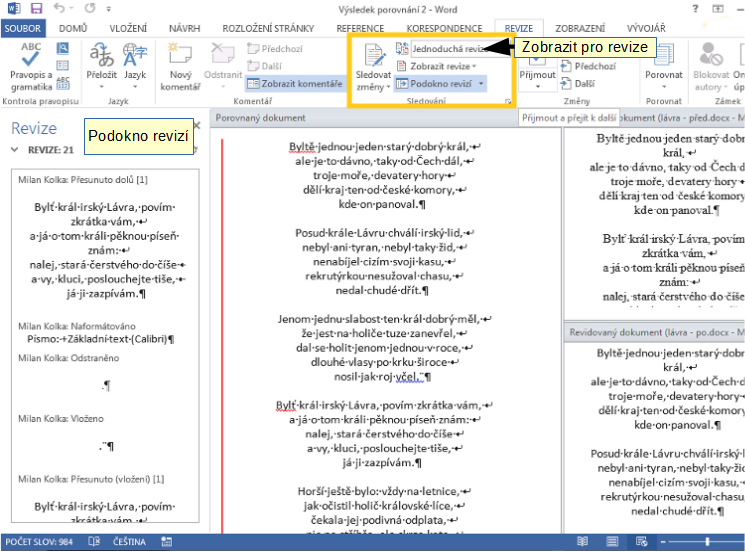Screen dimensions: 745x552
Task: Click ČEŠTINA language in status bar
Action: pyautogui.click(x=129, y=541)
